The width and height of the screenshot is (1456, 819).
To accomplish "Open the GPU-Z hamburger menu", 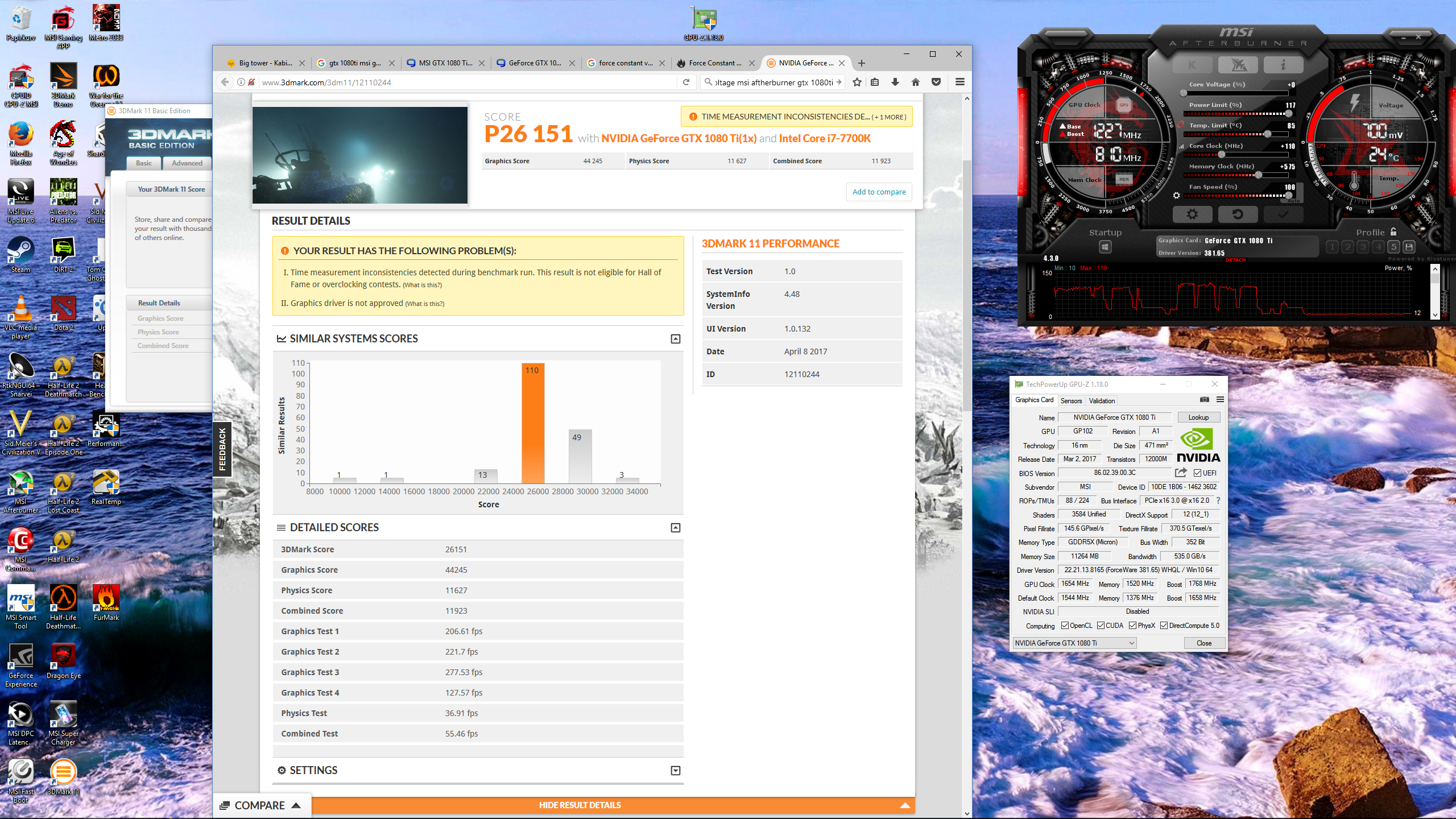I will click(1220, 400).
